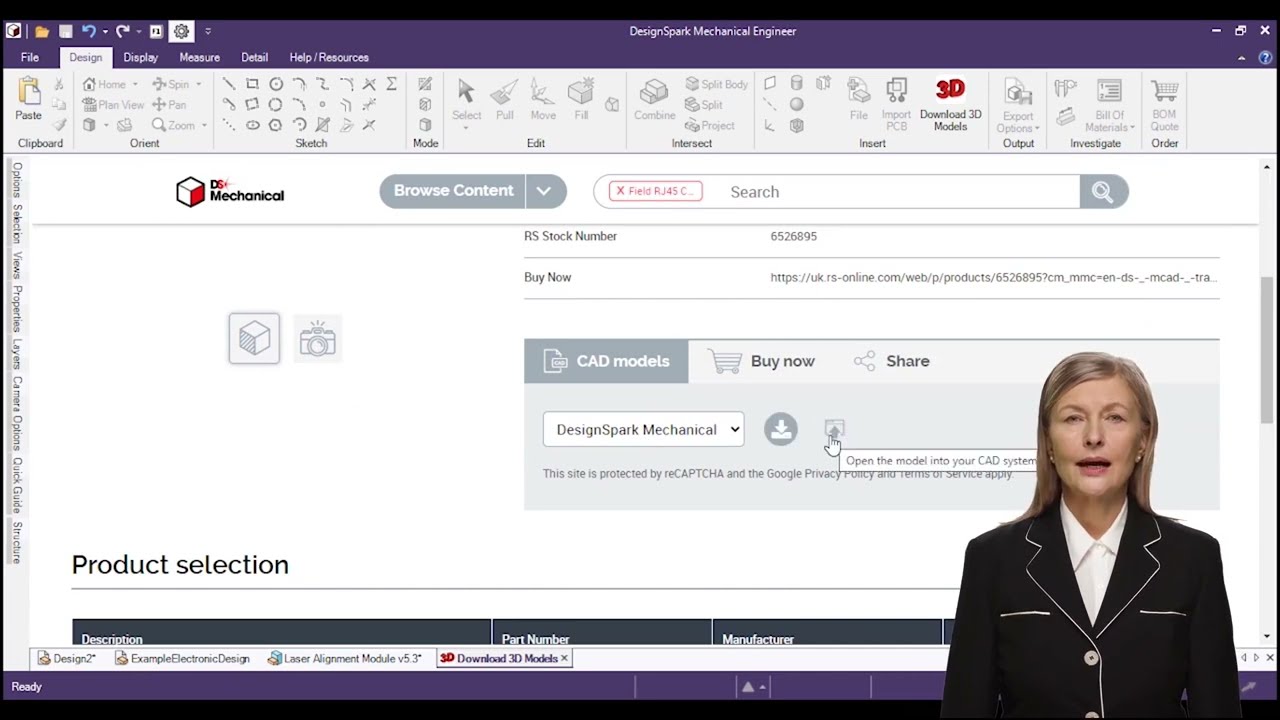This screenshot has width=1280, height=720.
Task: Expand the Spin dropdown arrow
Action: [x=198, y=84]
